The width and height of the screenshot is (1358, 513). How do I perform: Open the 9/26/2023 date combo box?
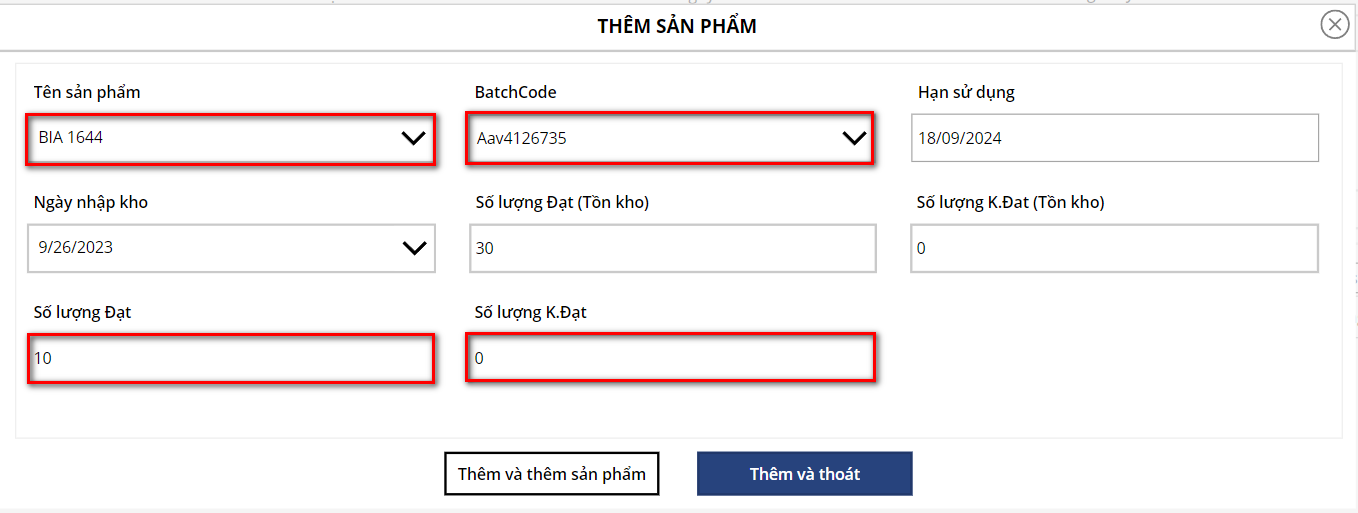point(200,248)
